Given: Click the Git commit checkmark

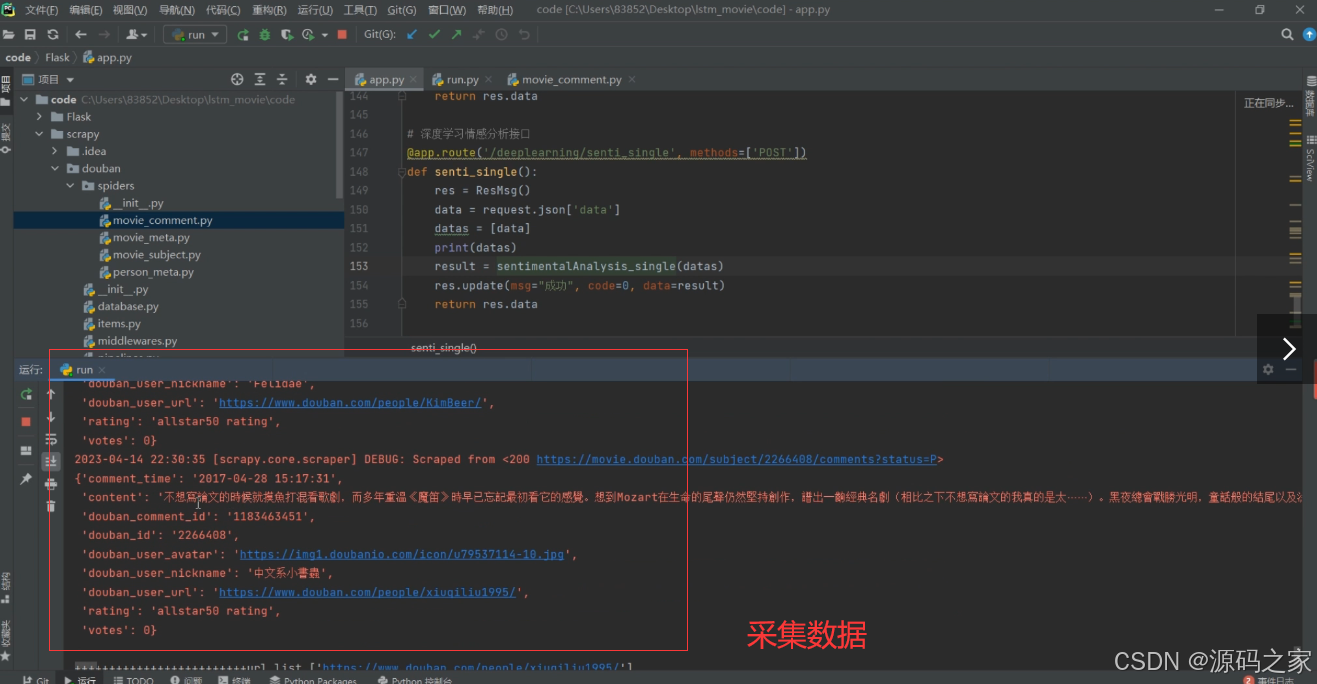Looking at the screenshot, I should [434, 34].
